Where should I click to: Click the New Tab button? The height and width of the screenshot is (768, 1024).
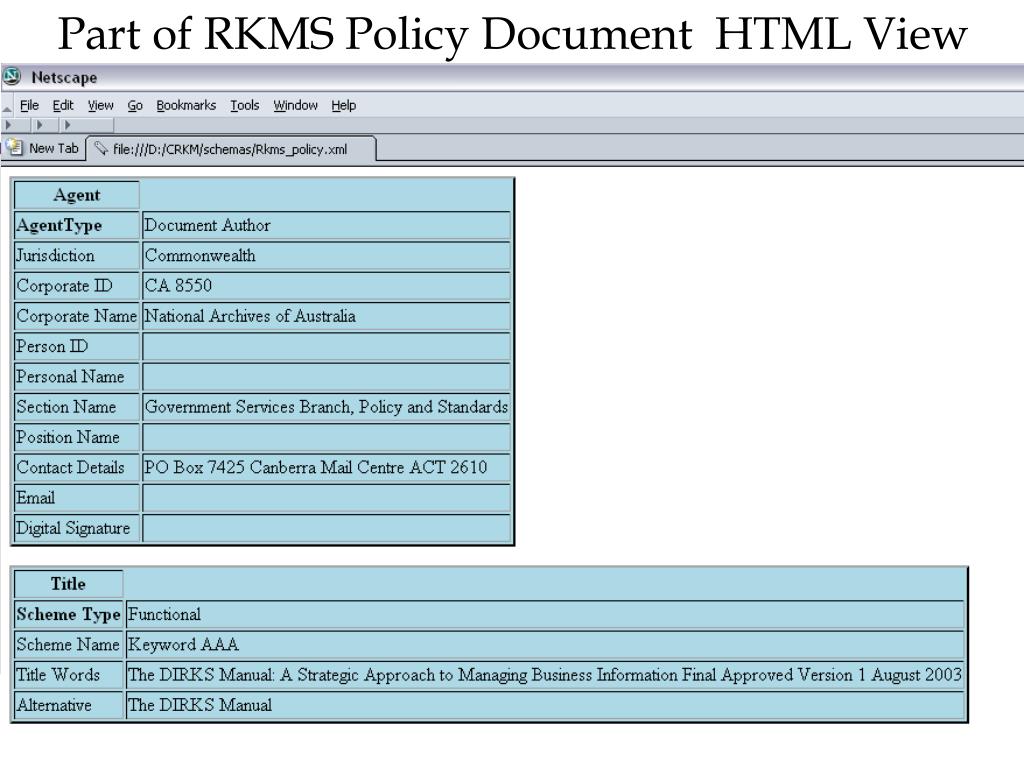coord(44,148)
